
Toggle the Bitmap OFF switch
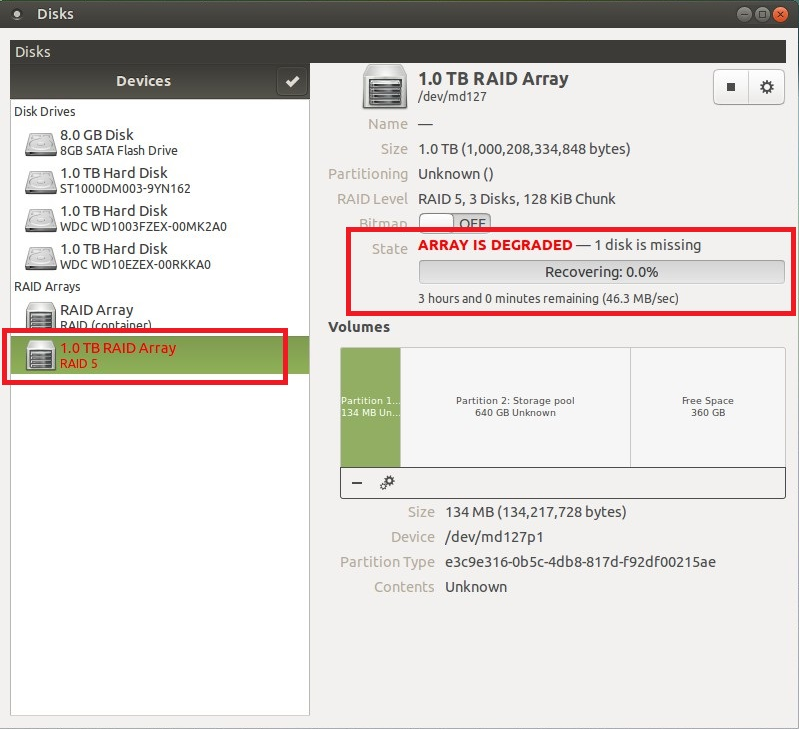tap(455, 223)
